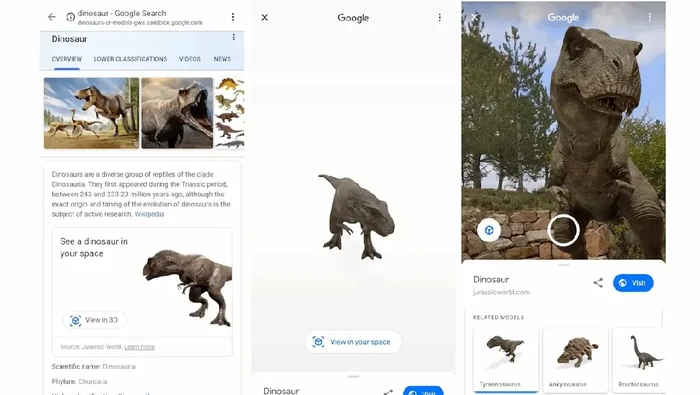
Task: Tap the Phylum: Chordata row
Action: (x=79, y=382)
